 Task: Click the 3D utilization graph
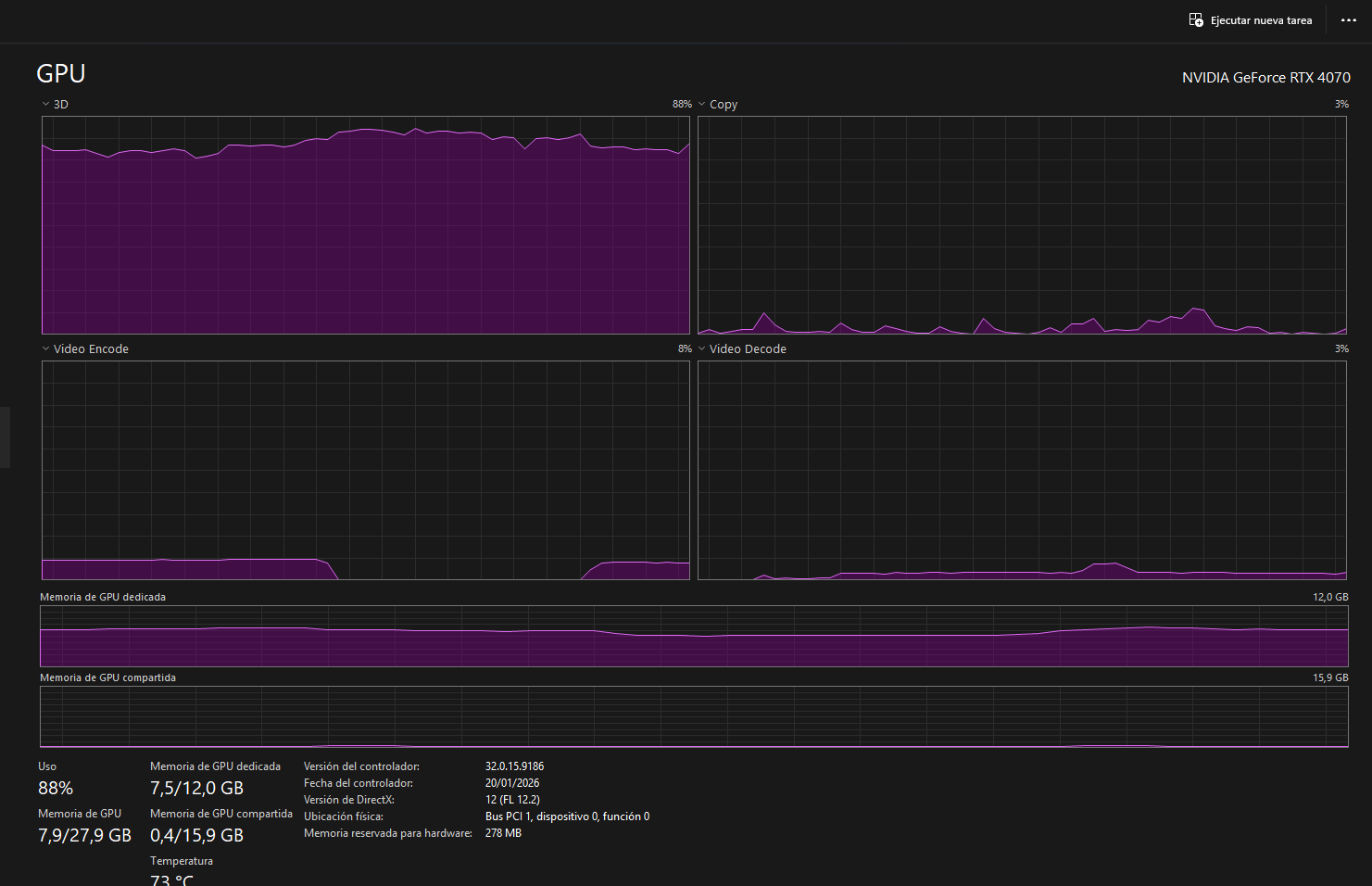coord(365,225)
